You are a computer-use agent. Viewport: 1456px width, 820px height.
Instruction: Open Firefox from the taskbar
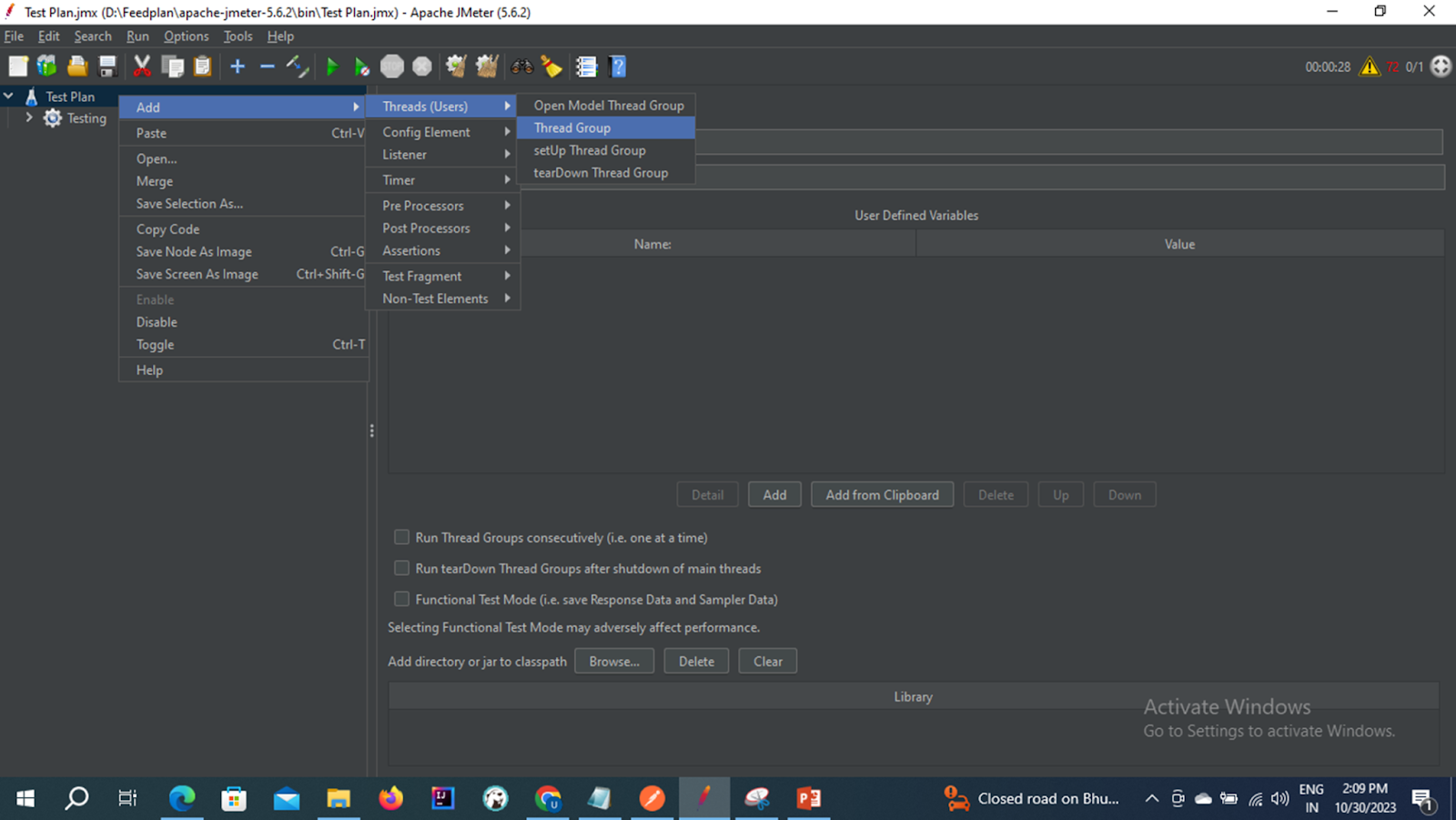(391, 798)
